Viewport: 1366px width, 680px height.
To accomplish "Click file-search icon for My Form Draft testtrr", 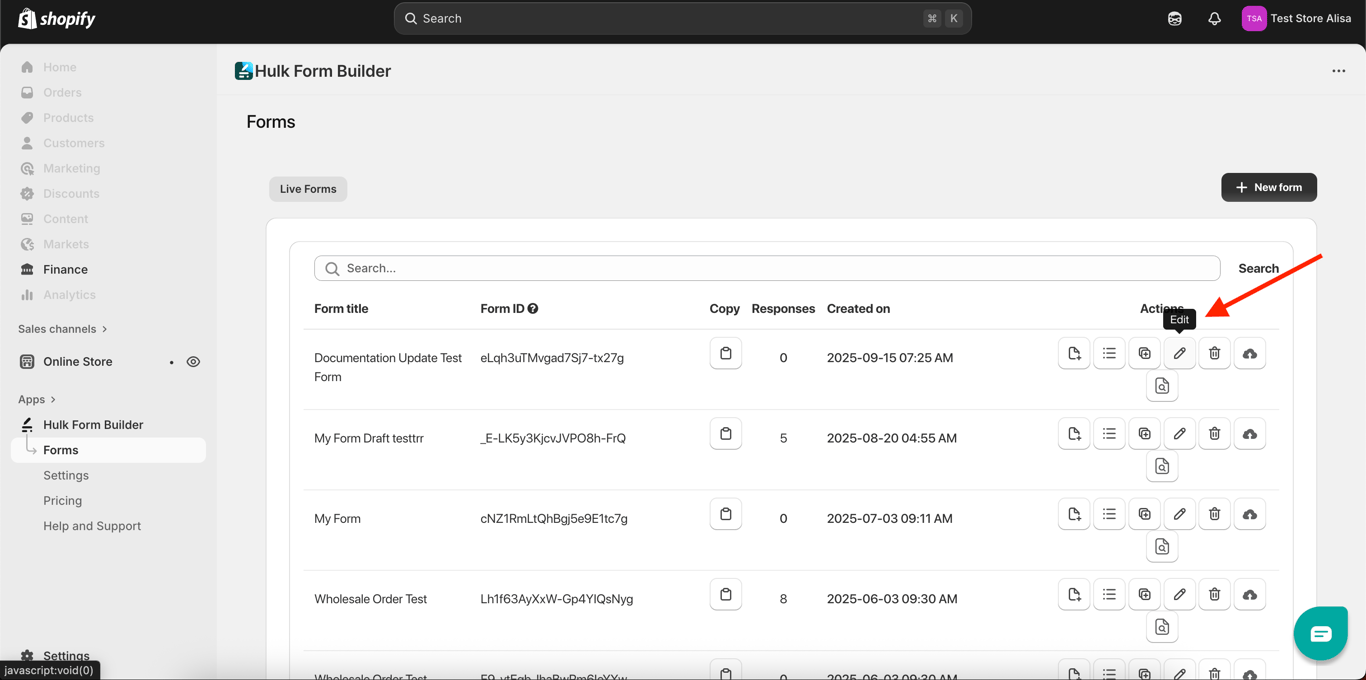I will (1162, 466).
